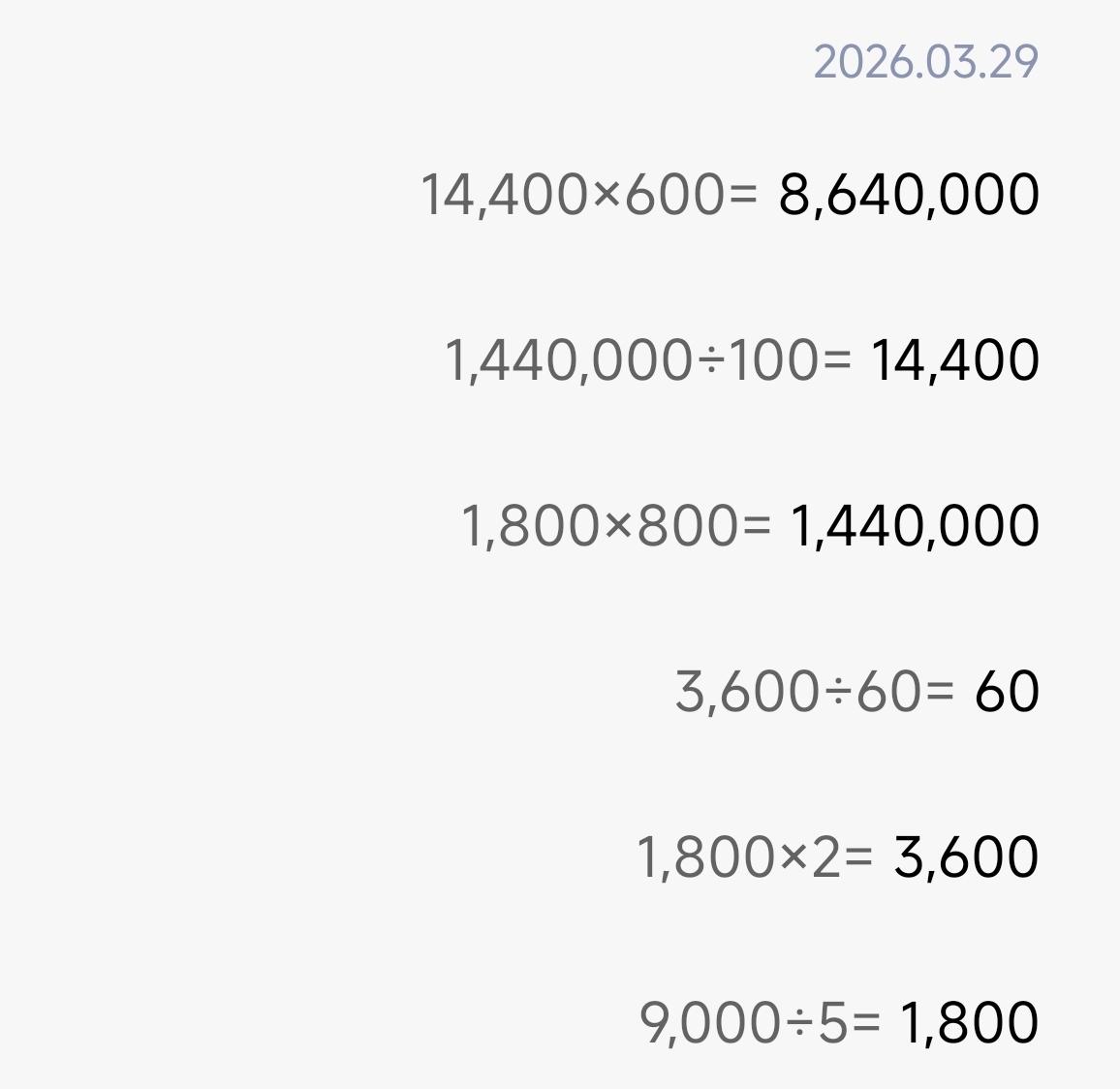Tap the 1,800 result of 9,000÷5
The width and height of the screenshot is (1120, 1089).
pyautogui.click(x=969, y=1023)
